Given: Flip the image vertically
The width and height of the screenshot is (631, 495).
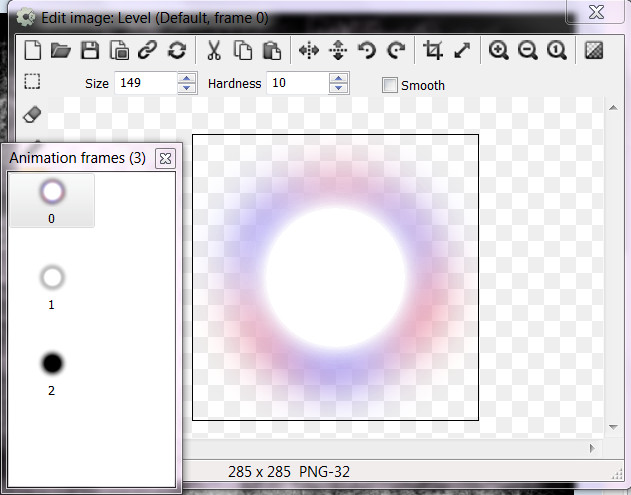Looking at the screenshot, I should pos(338,50).
